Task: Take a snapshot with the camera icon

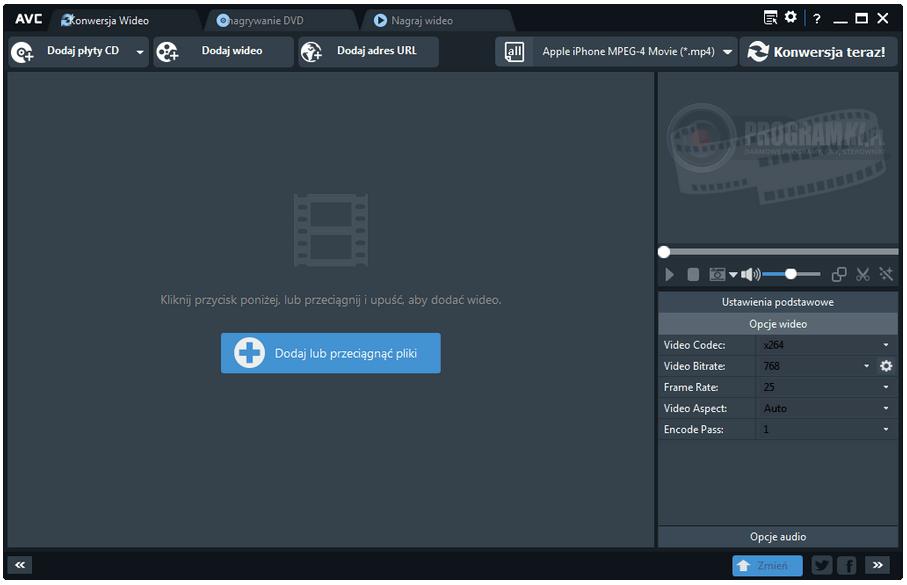Action: pyautogui.click(x=717, y=274)
